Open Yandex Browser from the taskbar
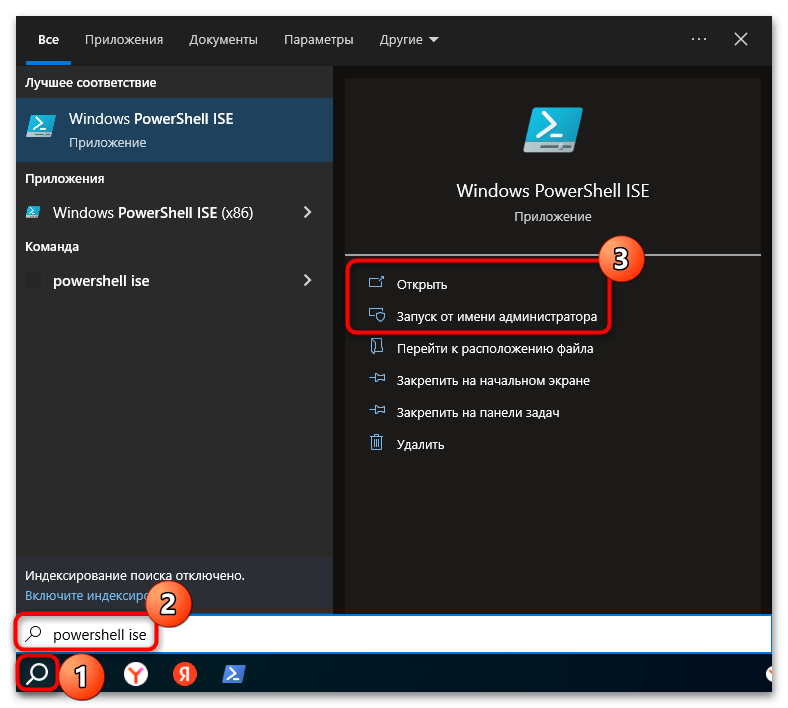This screenshot has width=788, height=708. coord(136,674)
